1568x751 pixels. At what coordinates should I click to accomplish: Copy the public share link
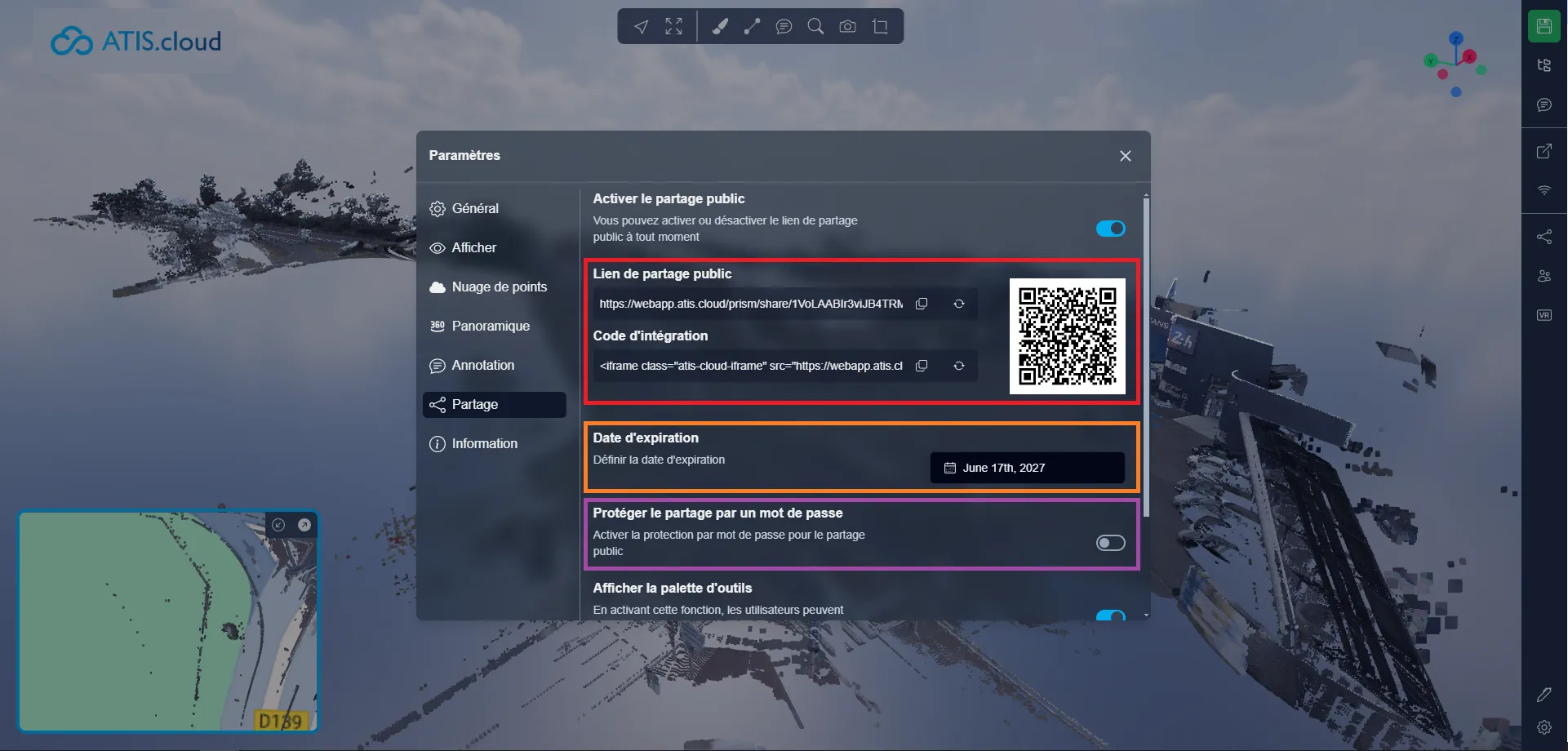pos(922,304)
